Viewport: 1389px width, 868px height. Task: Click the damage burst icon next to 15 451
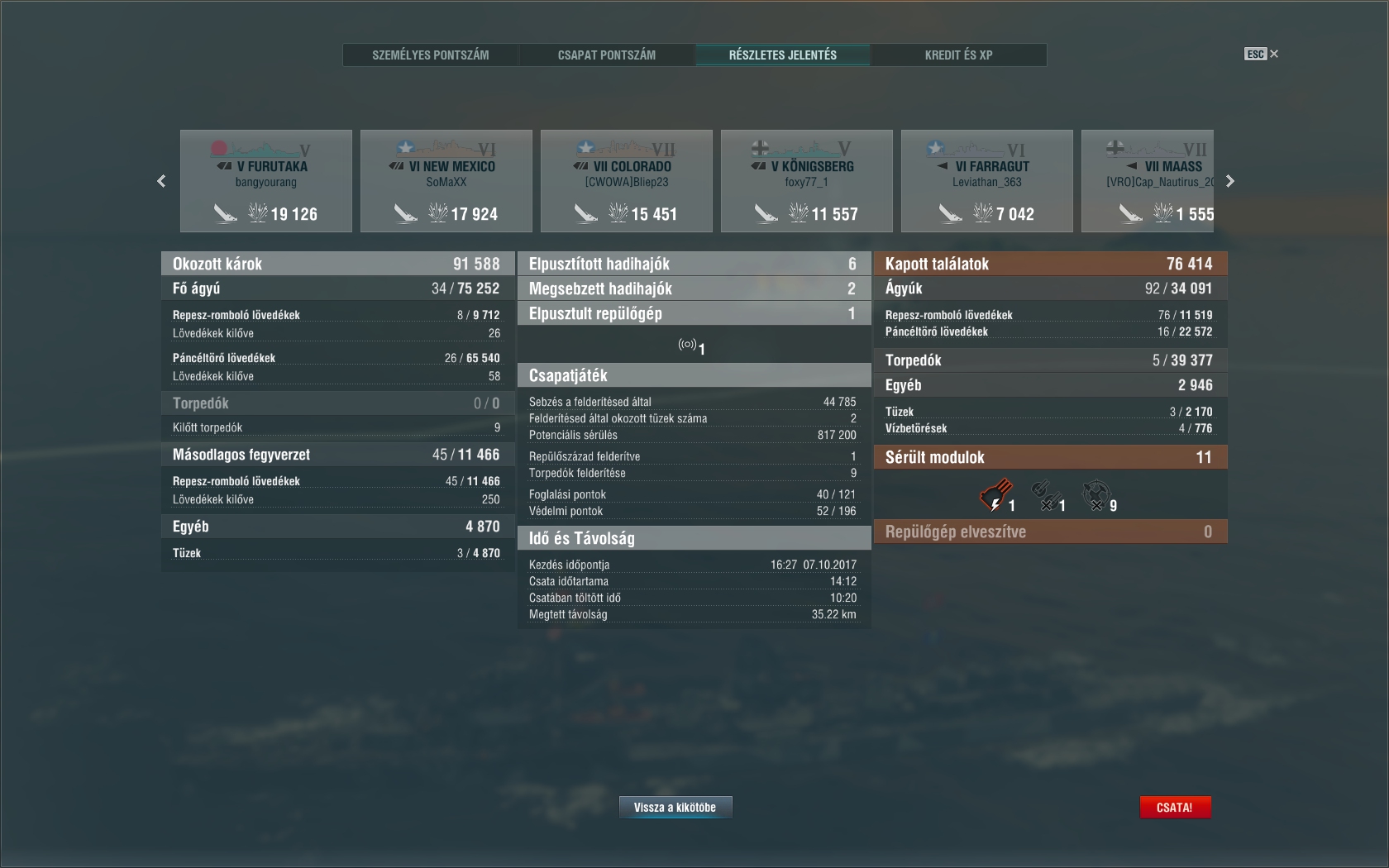[x=618, y=213]
